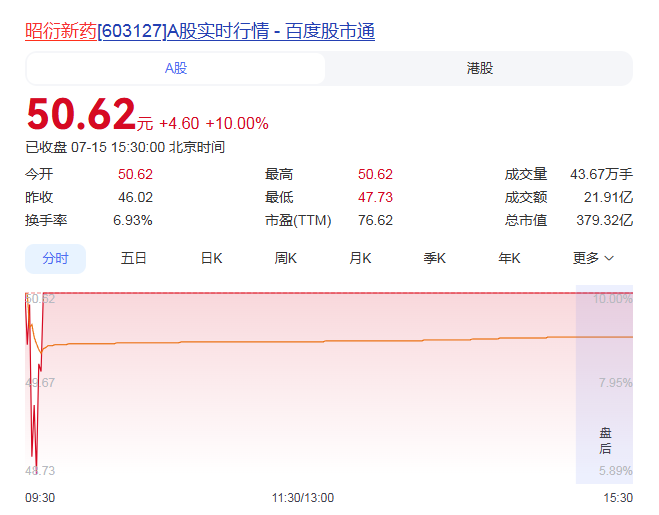659x515 pixels.
Task: Click the 5.89% chart axis label
Action: (x=615, y=471)
